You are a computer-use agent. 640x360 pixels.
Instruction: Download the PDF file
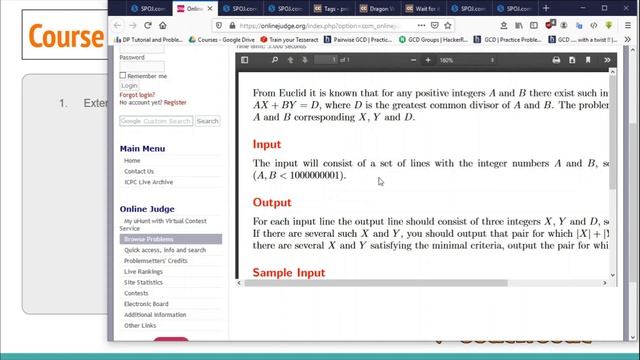click(x=572, y=60)
